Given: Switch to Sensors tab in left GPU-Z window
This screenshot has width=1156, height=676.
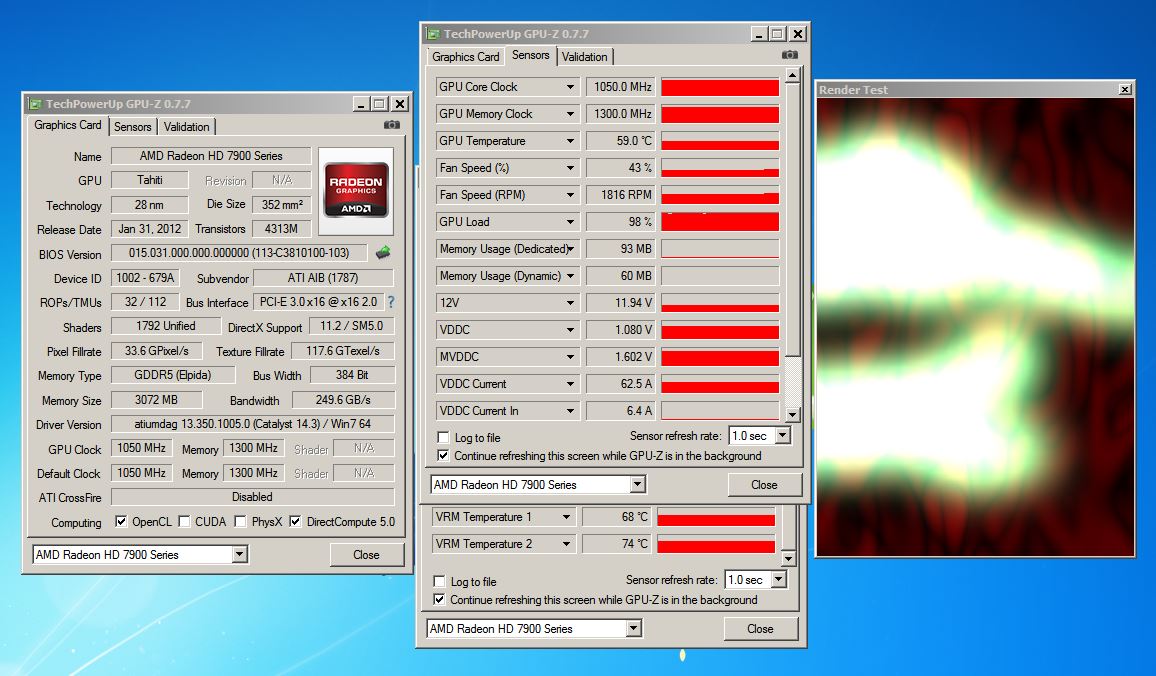Looking at the screenshot, I should [133, 127].
